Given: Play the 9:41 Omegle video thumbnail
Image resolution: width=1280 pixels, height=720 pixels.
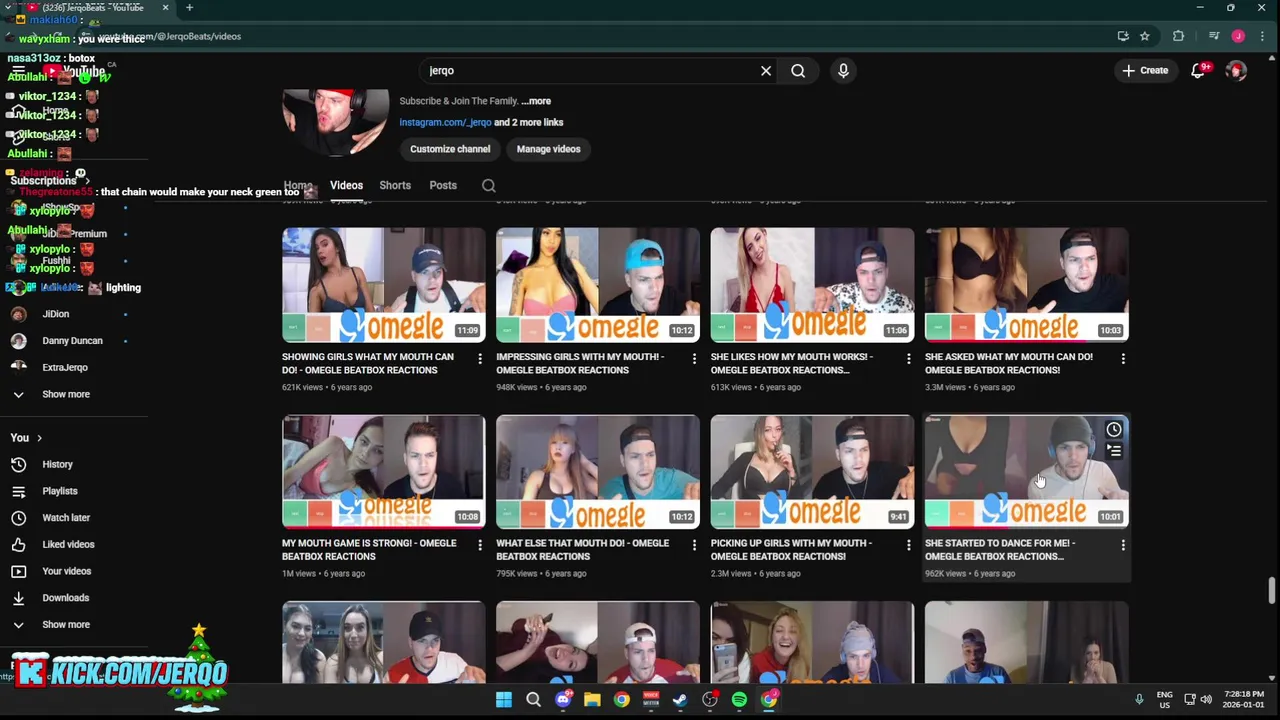Looking at the screenshot, I should coord(812,471).
